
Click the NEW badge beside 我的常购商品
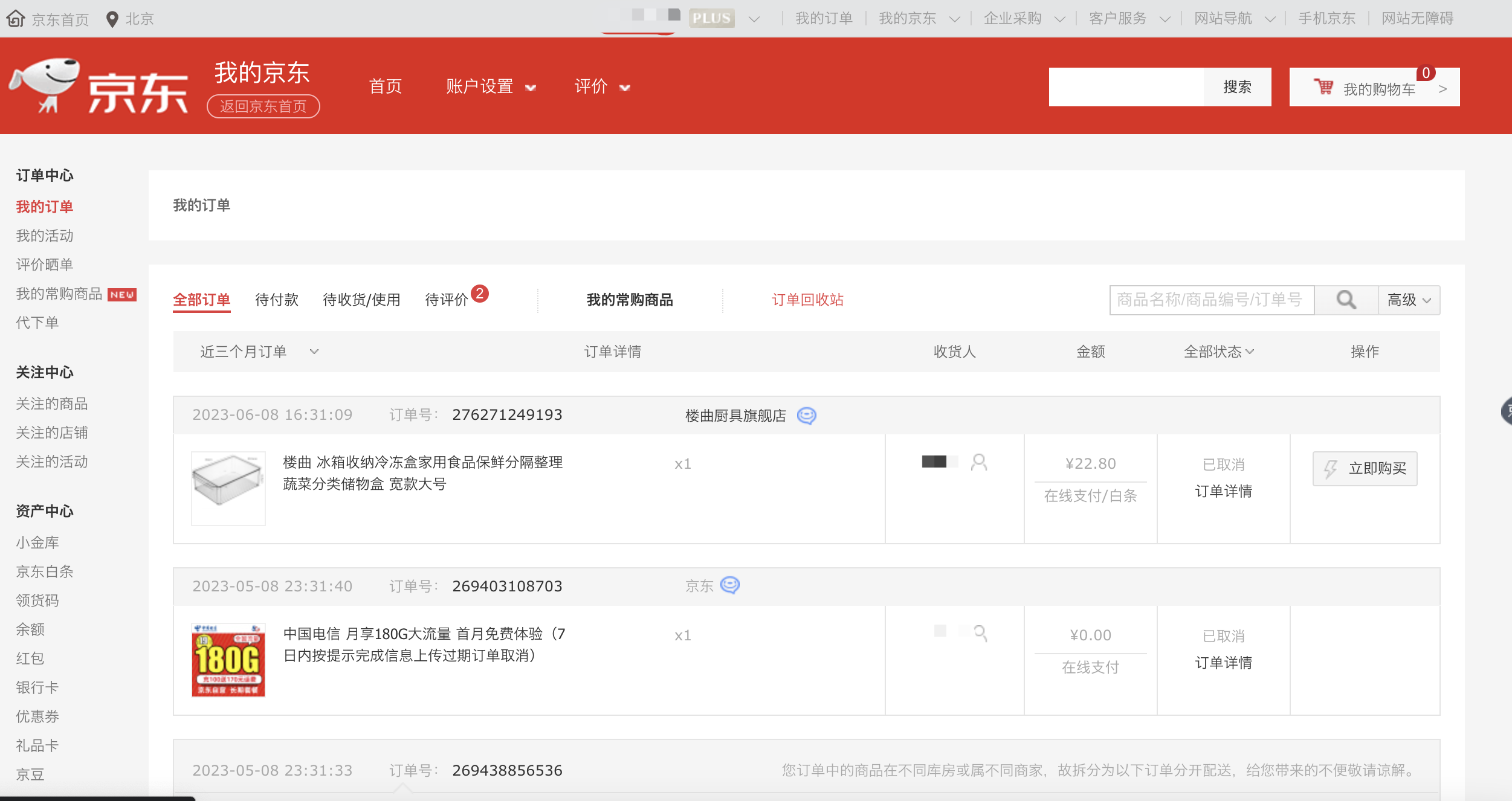coord(122,294)
